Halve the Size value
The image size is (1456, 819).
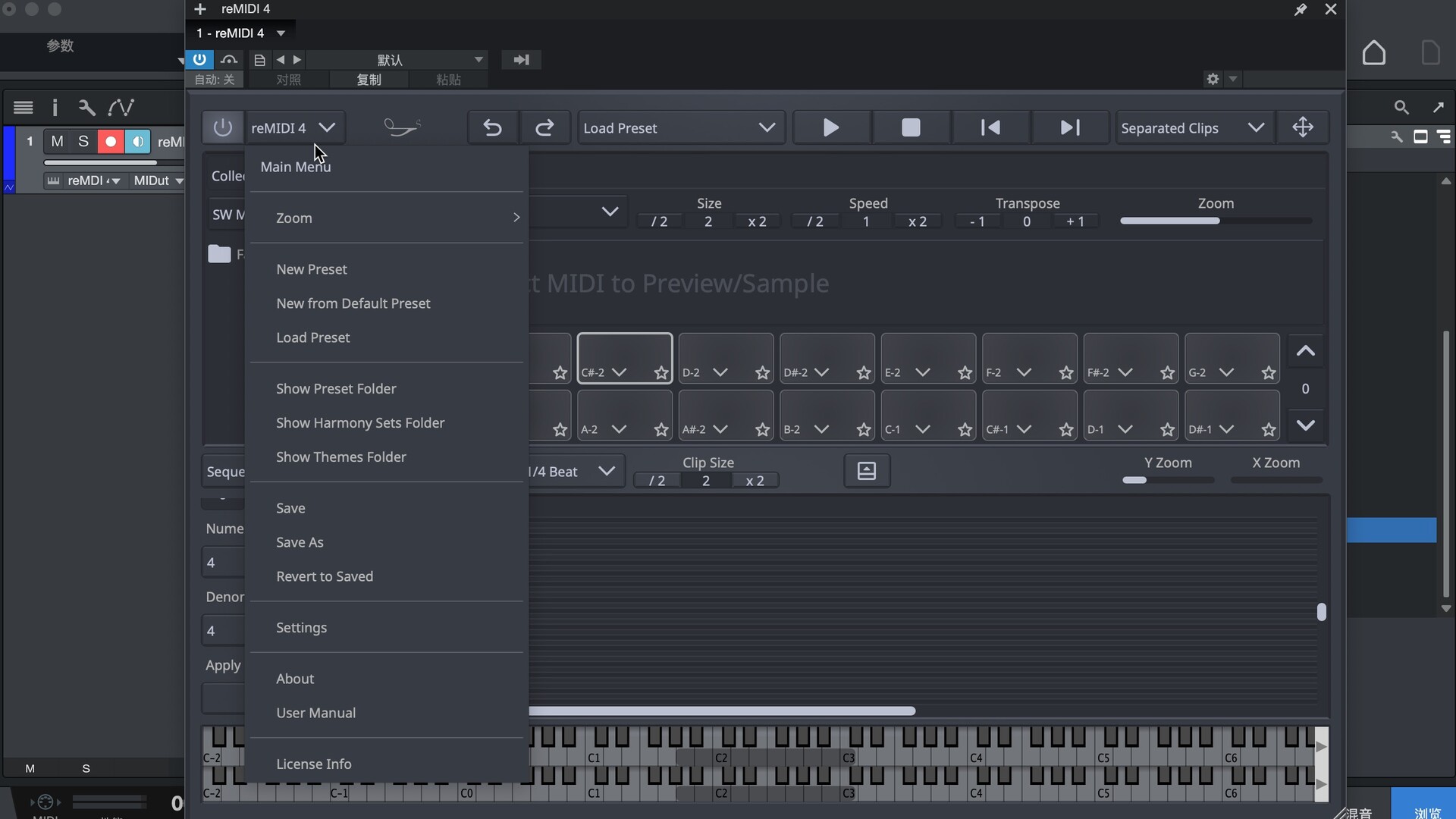pyautogui.click(x=660, y=221)
